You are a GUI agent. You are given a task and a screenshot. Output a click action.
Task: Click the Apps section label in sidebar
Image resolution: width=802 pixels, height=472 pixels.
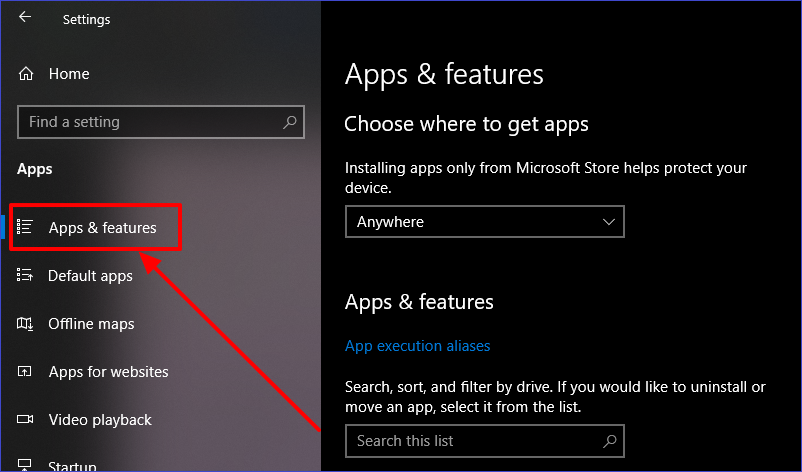pyautogui.click(x=35, y=169)
